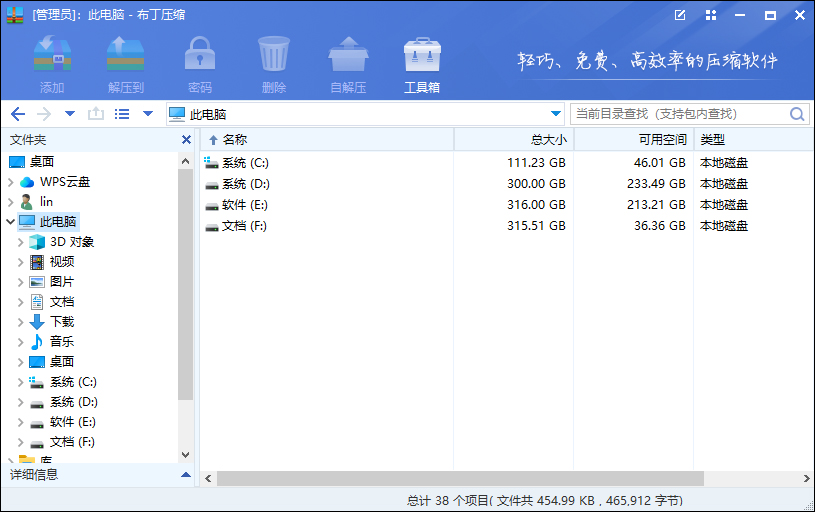Select 桌面 at top of folder tree
Image resolution: width=815 pixels, height=512 pixels.
[x=32, y=162]
